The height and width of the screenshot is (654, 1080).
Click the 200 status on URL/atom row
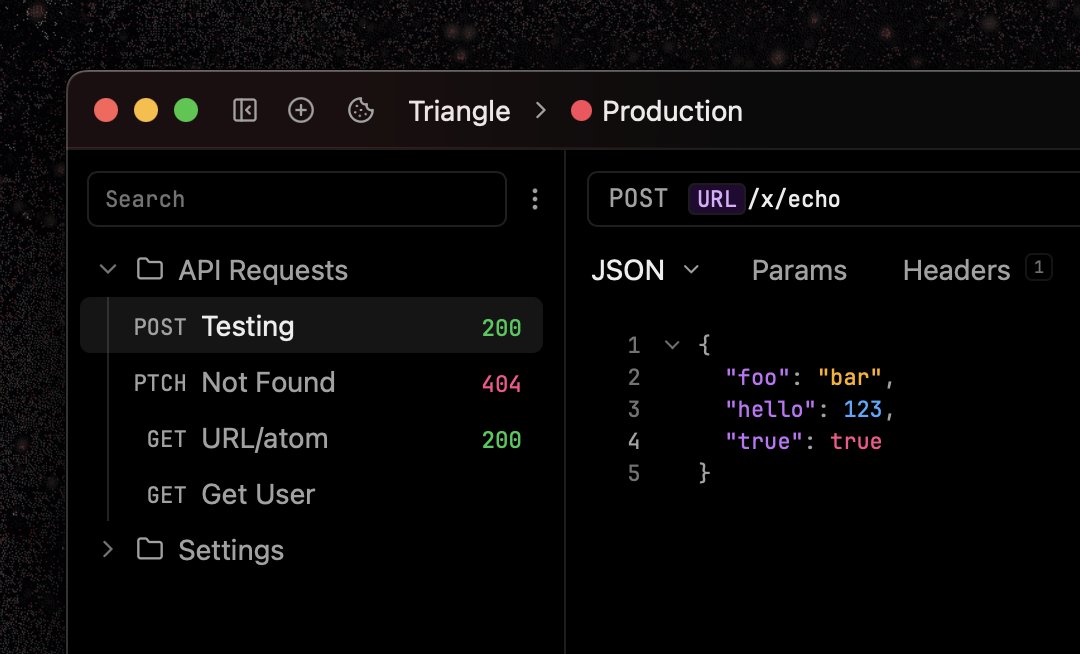(x=501, y=440)
